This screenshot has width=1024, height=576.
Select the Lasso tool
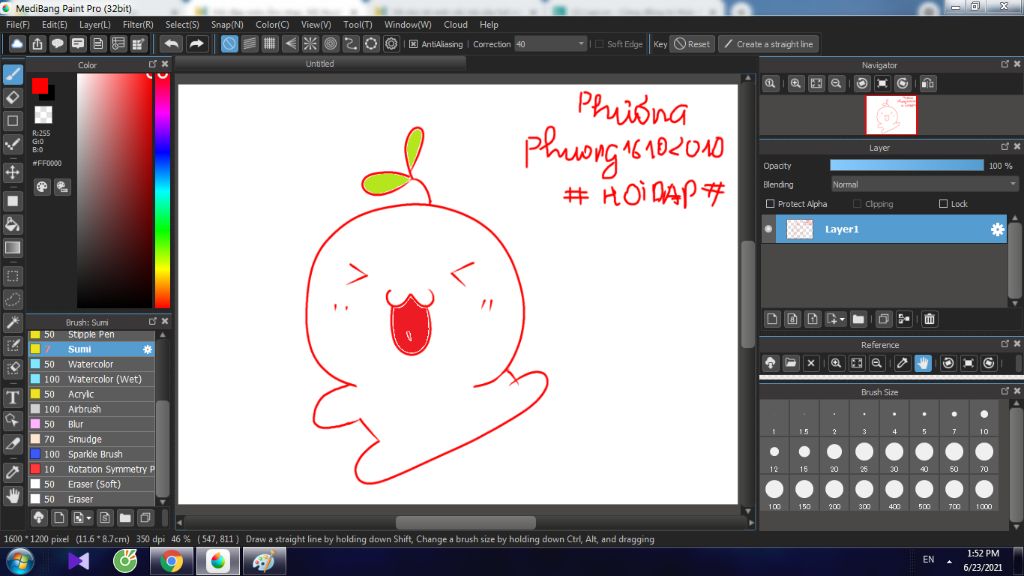pos(12,299)
